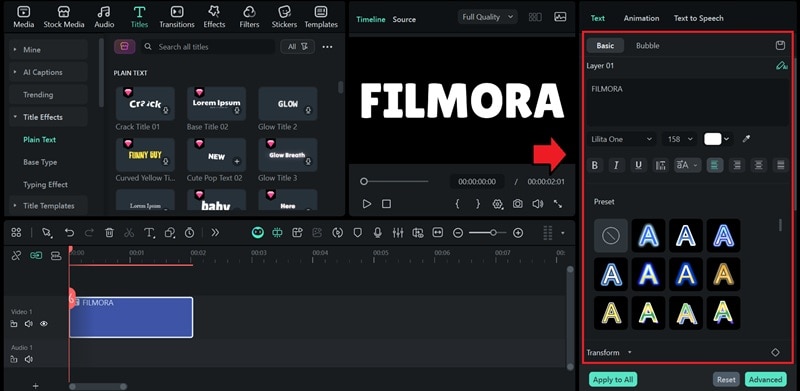Open Advanced text editing
The height and width of the screenshot is (391, 800).
[x=765, y=379]
